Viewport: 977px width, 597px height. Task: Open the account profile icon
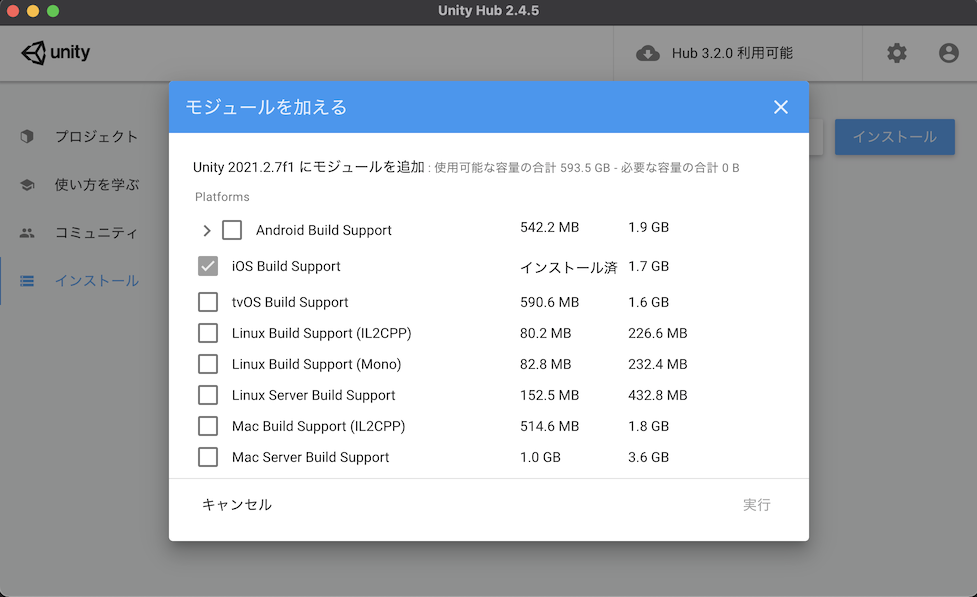point(949,53)
